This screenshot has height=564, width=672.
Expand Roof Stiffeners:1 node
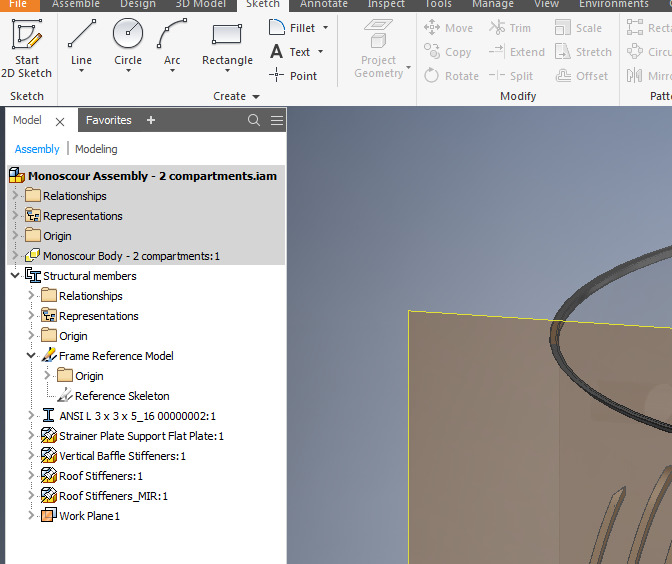pyautogui.click(x=31, y=475)
